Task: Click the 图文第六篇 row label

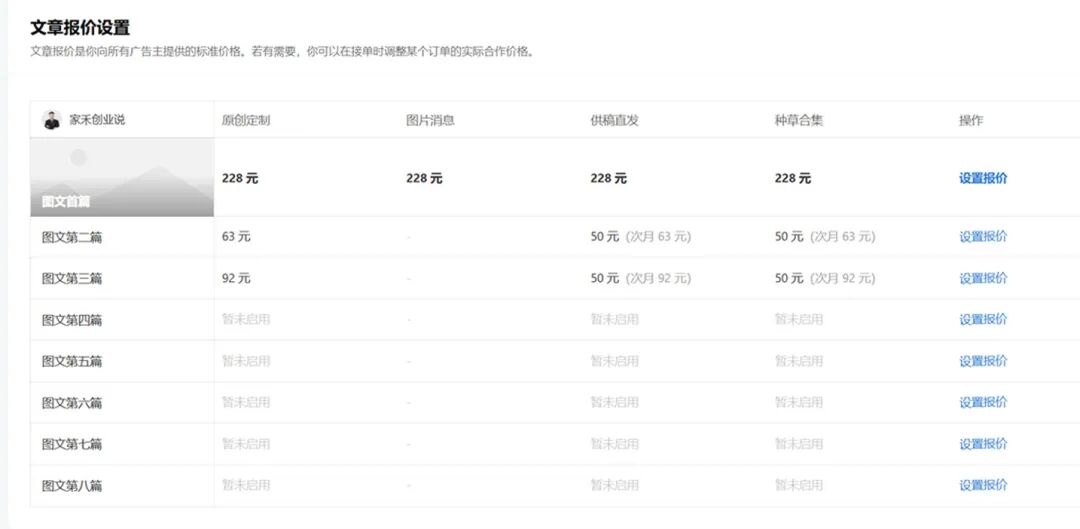Action: point(72,403)
